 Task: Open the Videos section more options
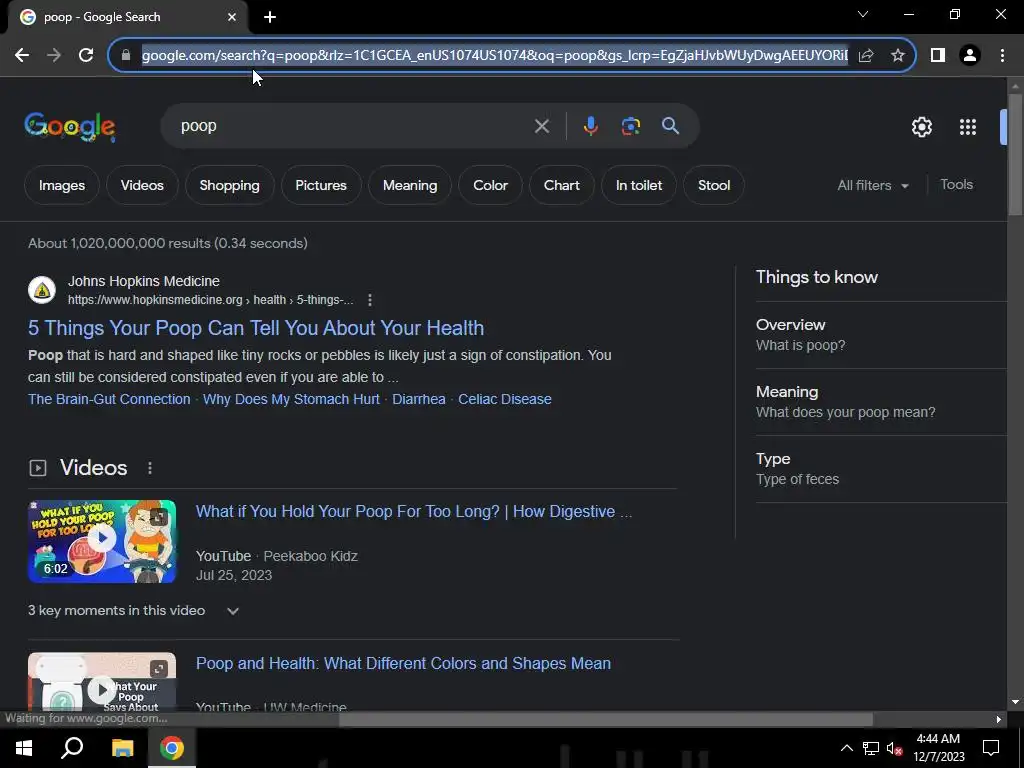[150, 468]
